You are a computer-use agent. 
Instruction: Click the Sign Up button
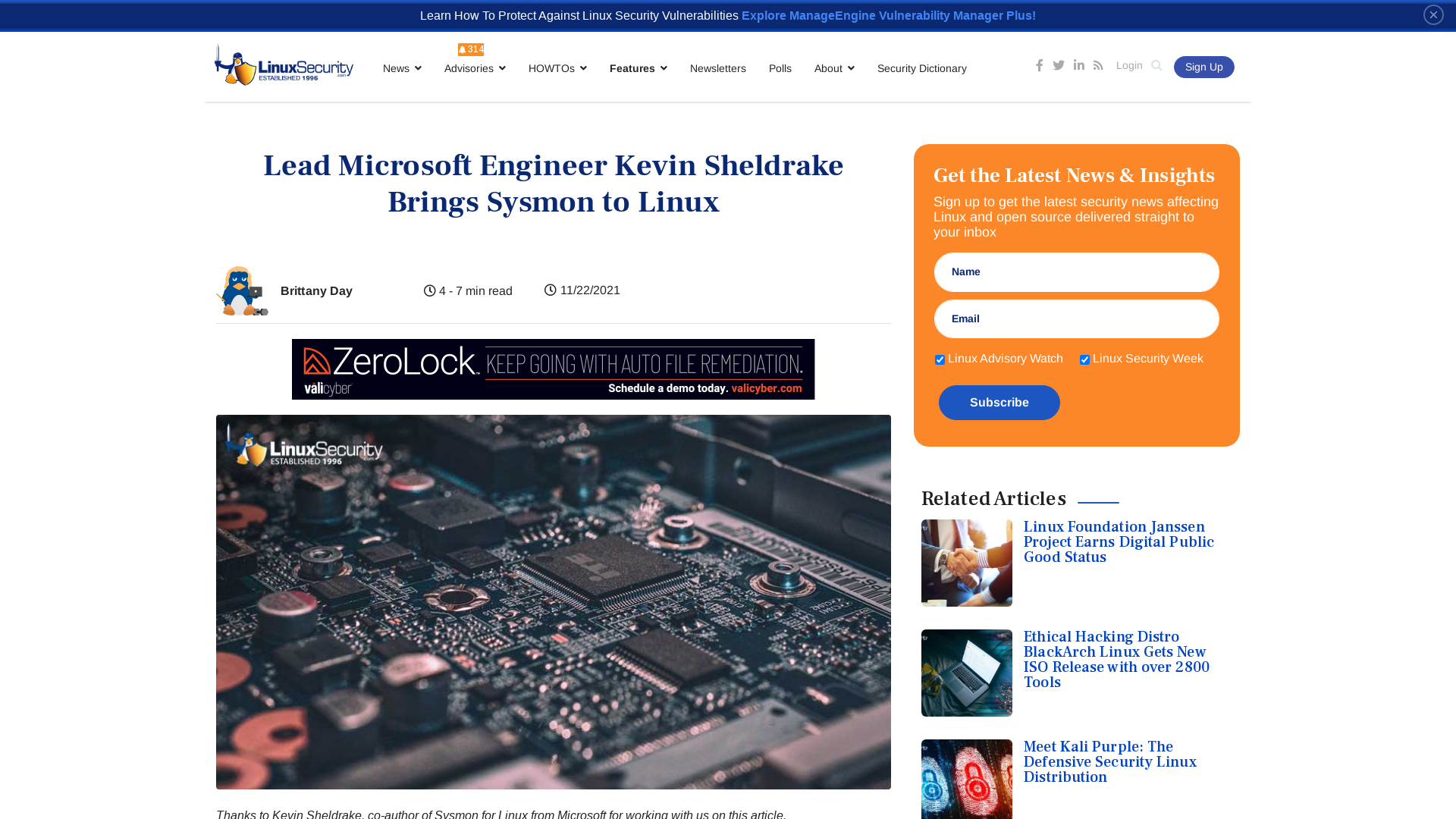tap(1204, 67)
